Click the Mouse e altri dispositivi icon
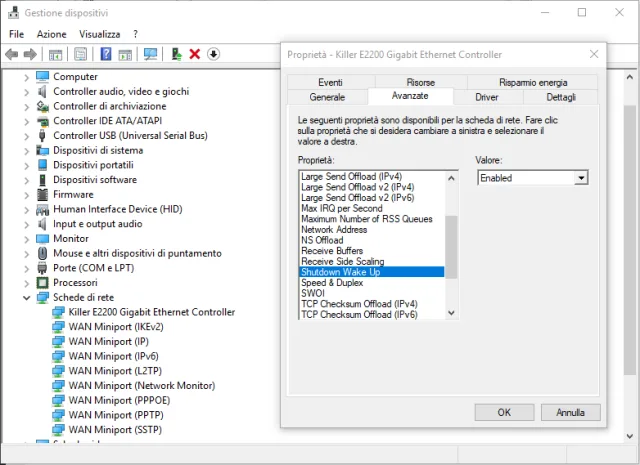The height and width of the screenshot is (465, 640). pyautogui.click(x=42, y=253)
